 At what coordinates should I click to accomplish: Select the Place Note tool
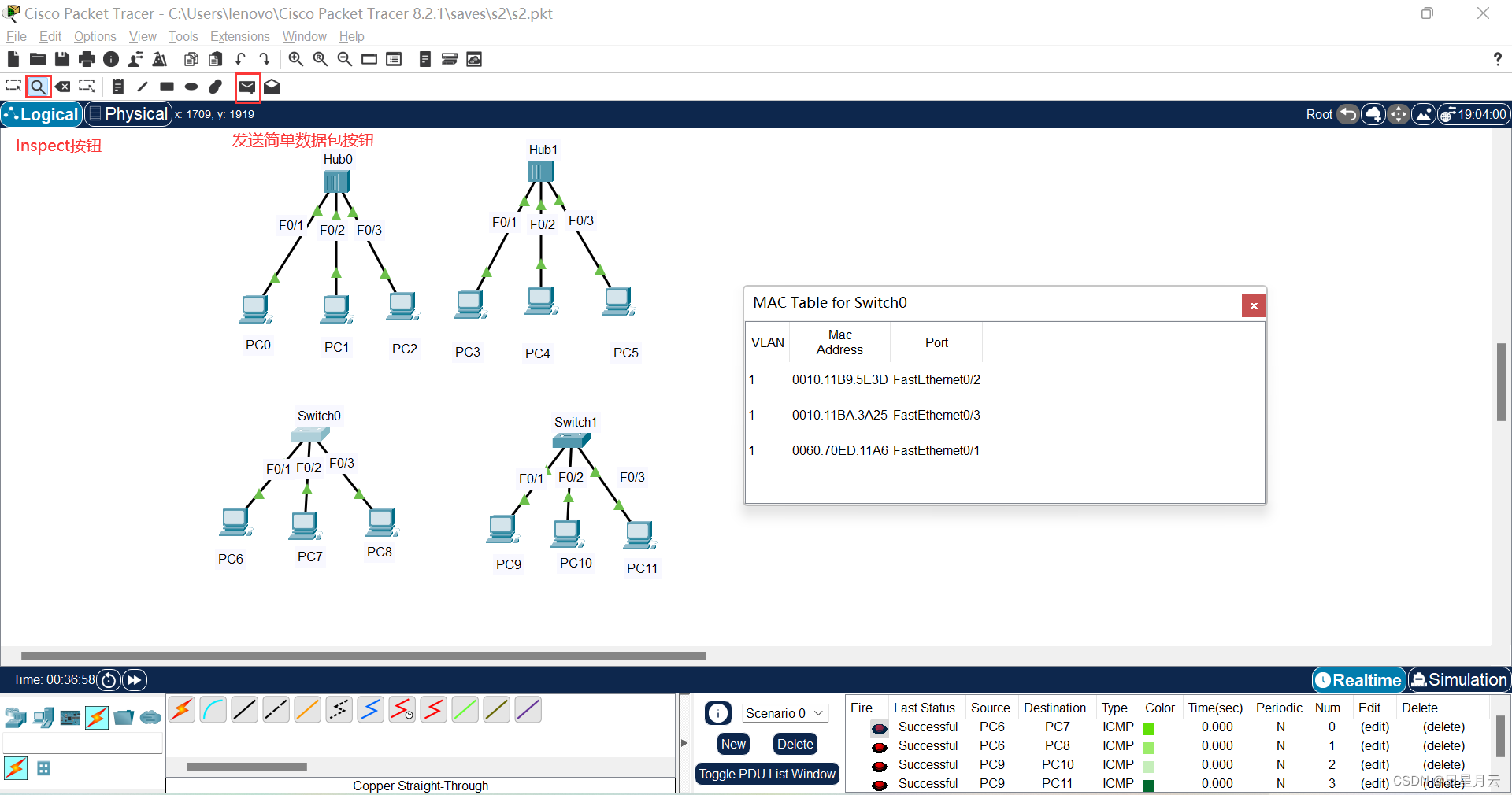click(x=118, y=87)
